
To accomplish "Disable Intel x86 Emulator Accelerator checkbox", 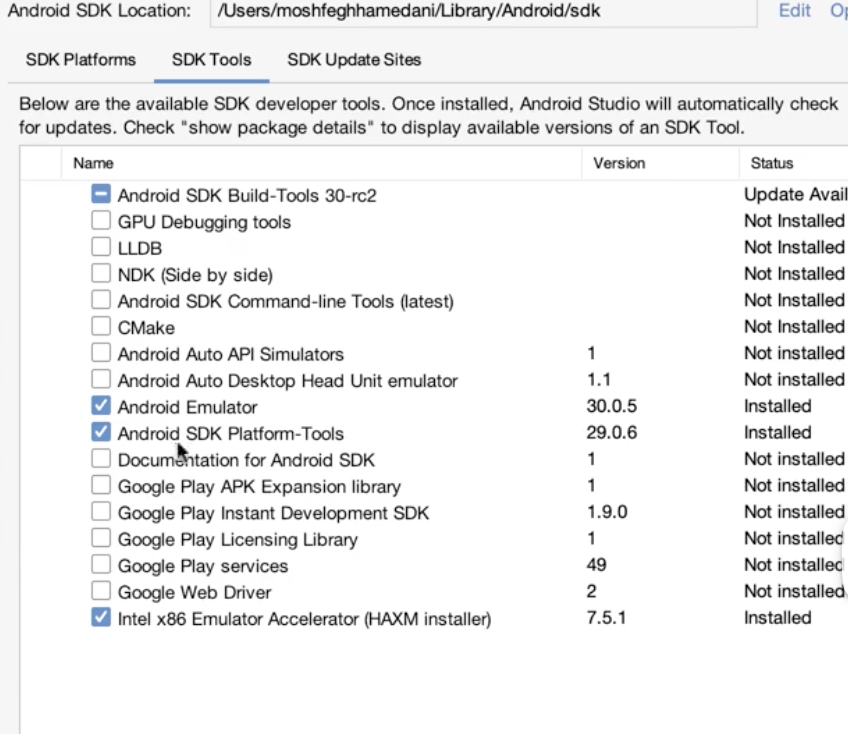I will [101, 617].
